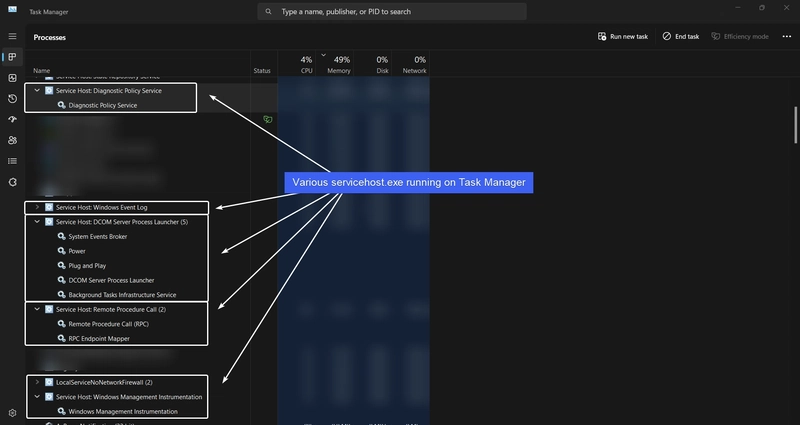The image size is (800, 425).
Task: Open the Services page in sidebar
Action: pos(12,182)
